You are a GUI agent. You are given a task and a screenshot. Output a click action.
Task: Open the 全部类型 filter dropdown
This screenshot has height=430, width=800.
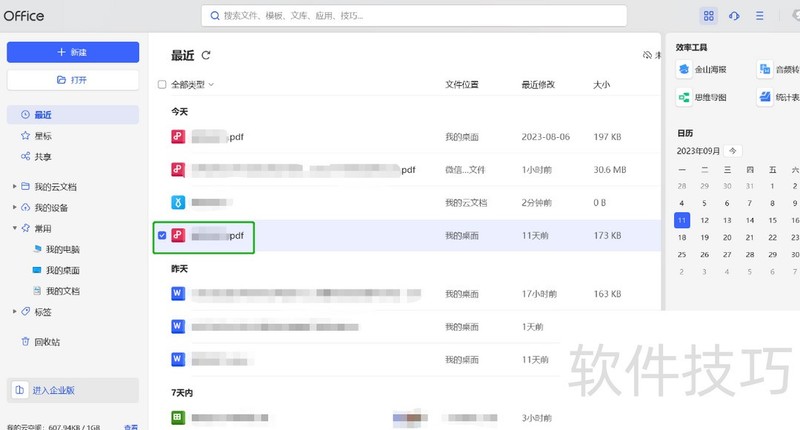192,85
